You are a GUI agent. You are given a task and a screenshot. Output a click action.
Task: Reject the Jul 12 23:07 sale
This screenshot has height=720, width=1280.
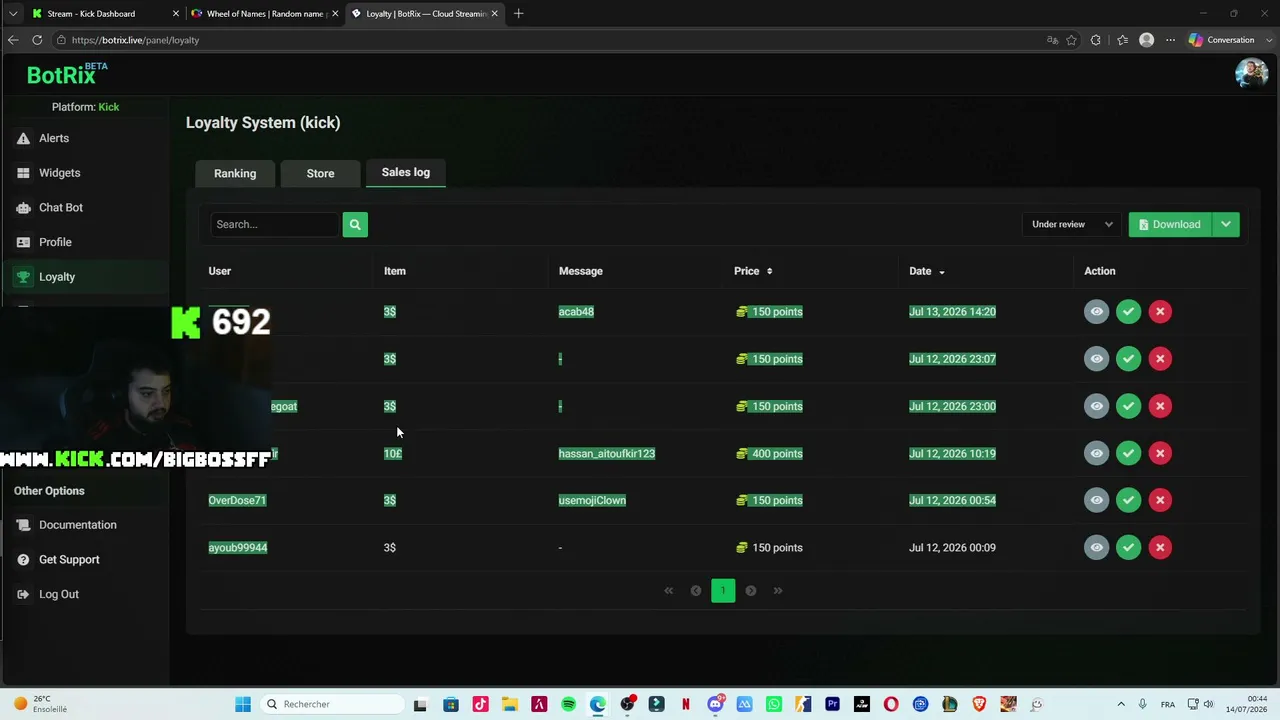pyautogui.click(x=1160, y=359)
